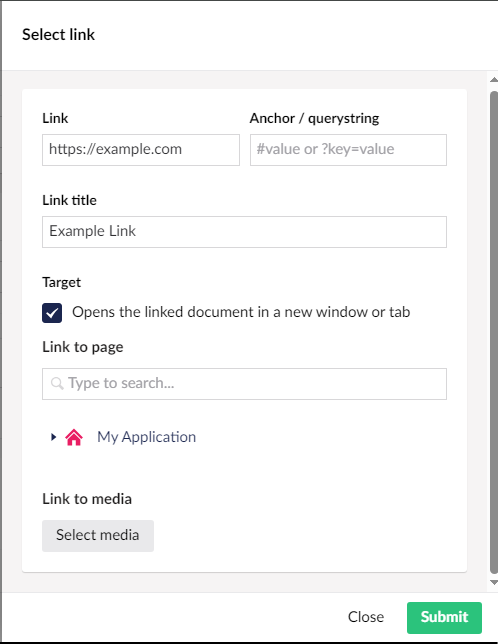Screen dimensions: 498x644
Task: Expand the My Application tree node
Action: click(x=53, y=437)
